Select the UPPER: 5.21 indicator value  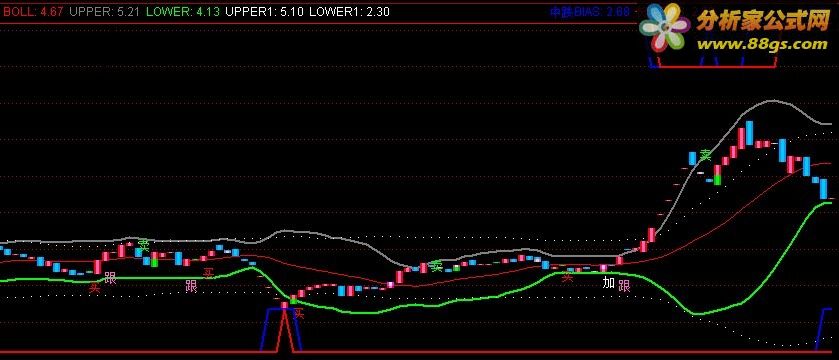point(104,12)
